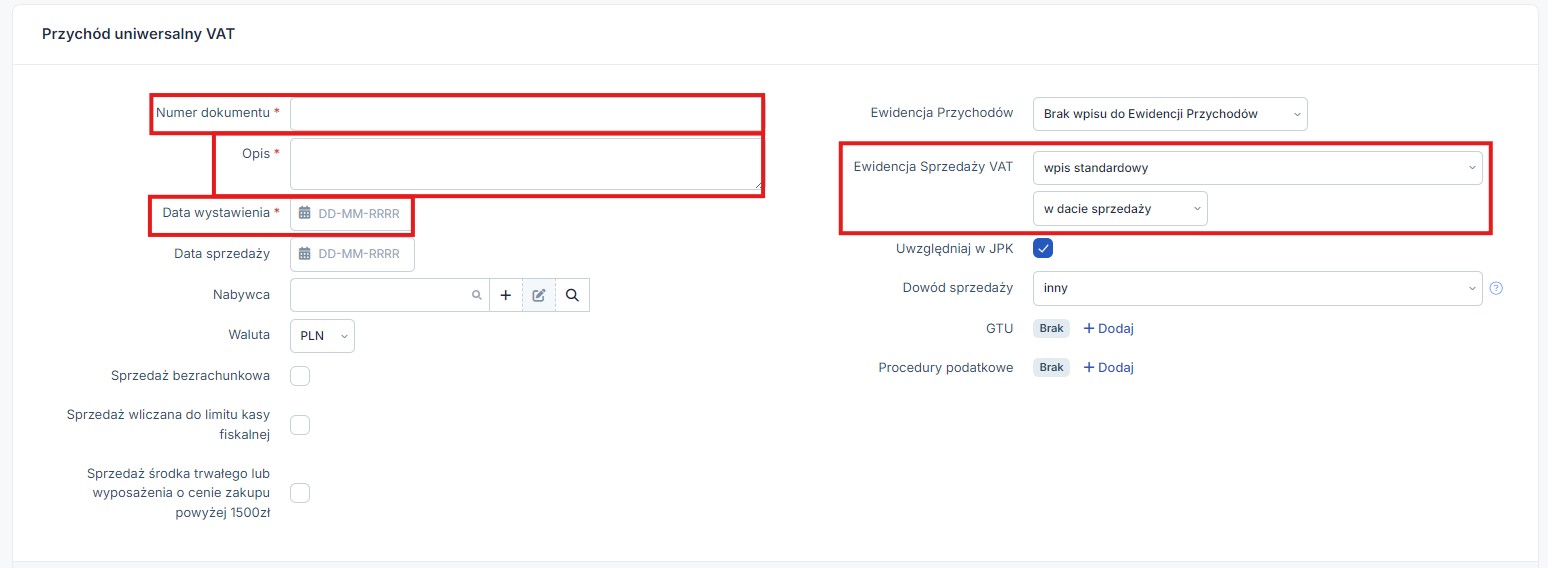Click the Nabywca search input field
The width and height of the screenshot is (1548, 568).
[x=380, y=295]
